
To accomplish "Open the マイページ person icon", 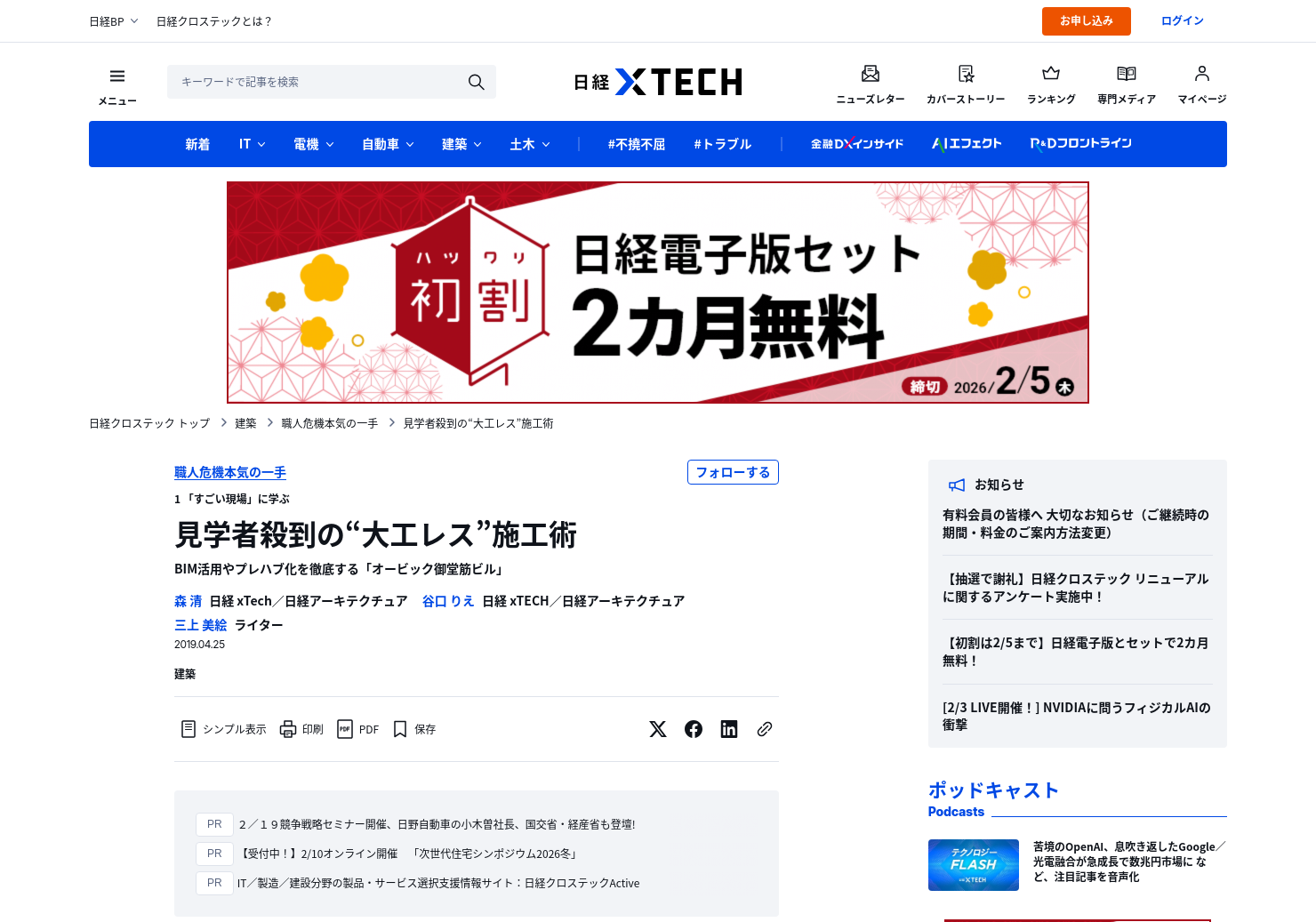I will click(1202, 74).
